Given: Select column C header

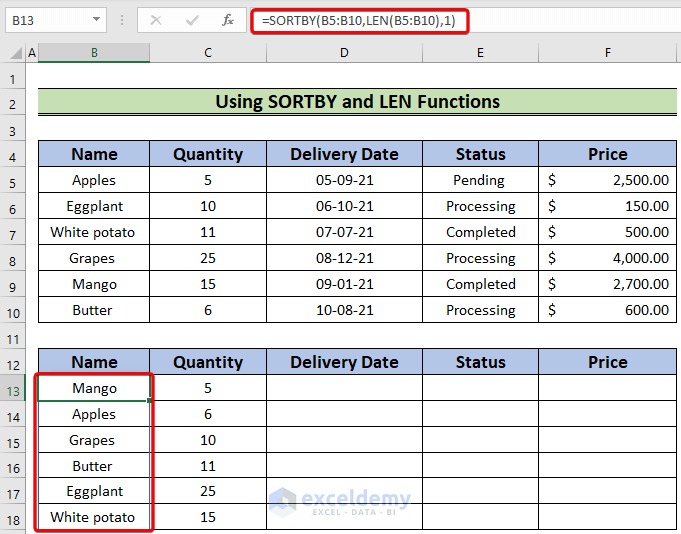Looking at the screenshot, I should (x=208, y=53).
